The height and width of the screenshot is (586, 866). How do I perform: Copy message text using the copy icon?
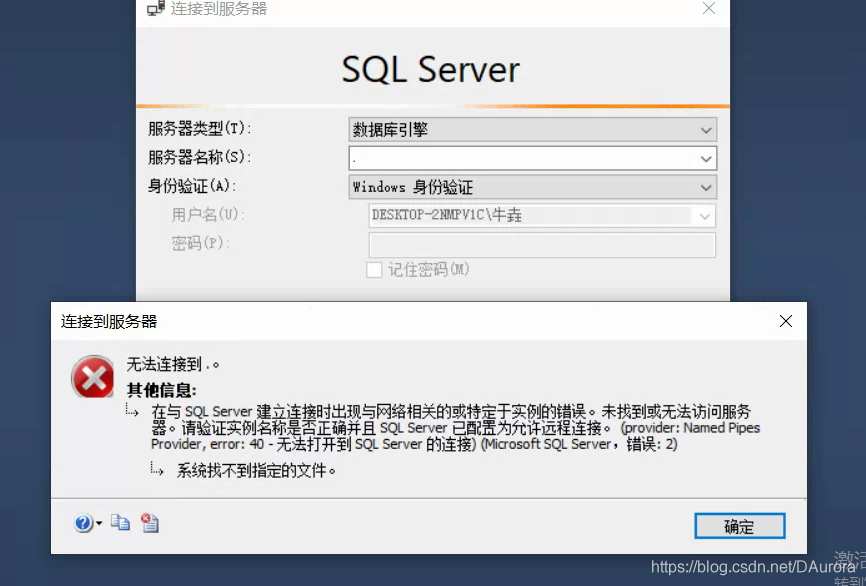pyautogui.click(x=120, y=522)
